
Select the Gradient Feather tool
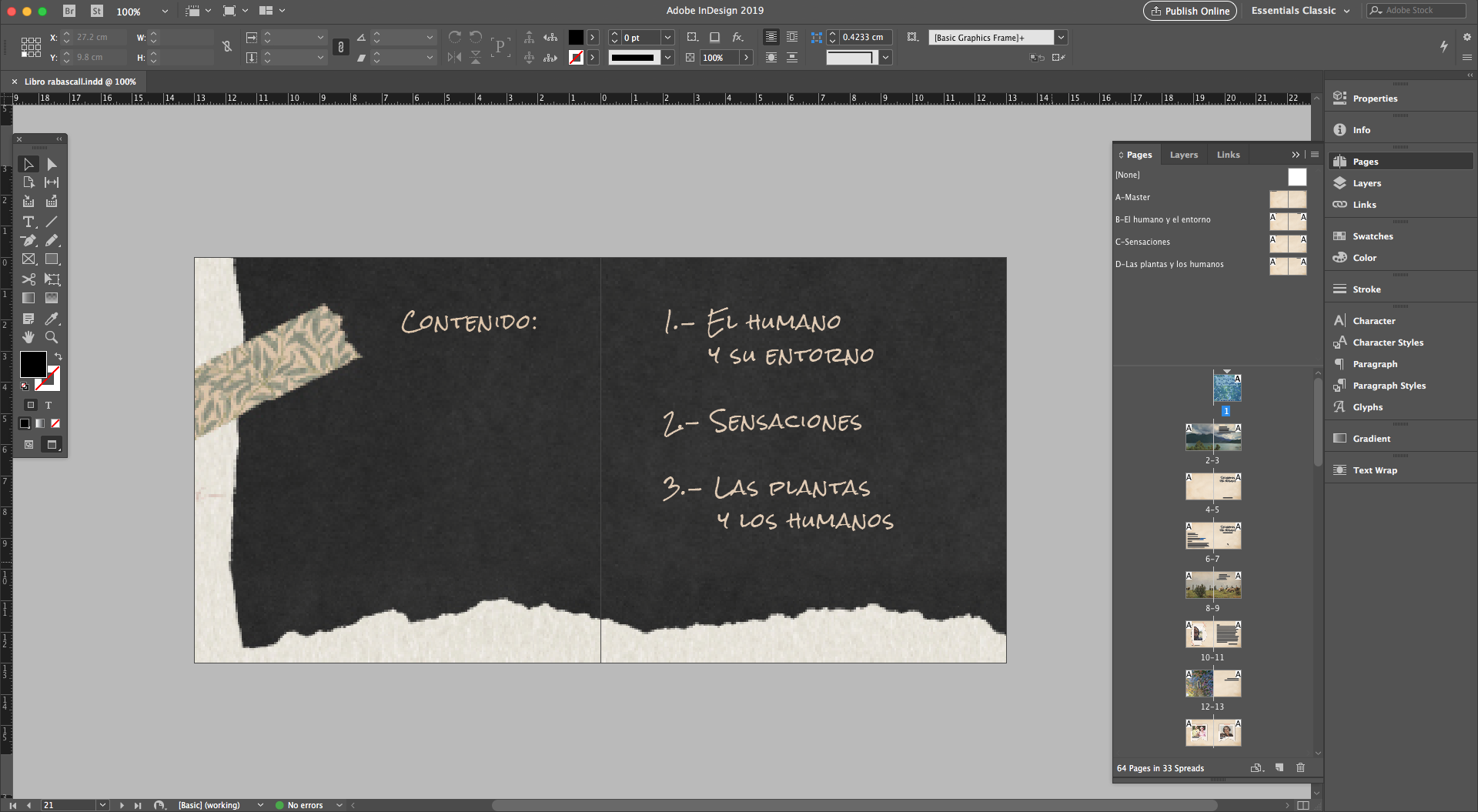[x=52, y=298]
